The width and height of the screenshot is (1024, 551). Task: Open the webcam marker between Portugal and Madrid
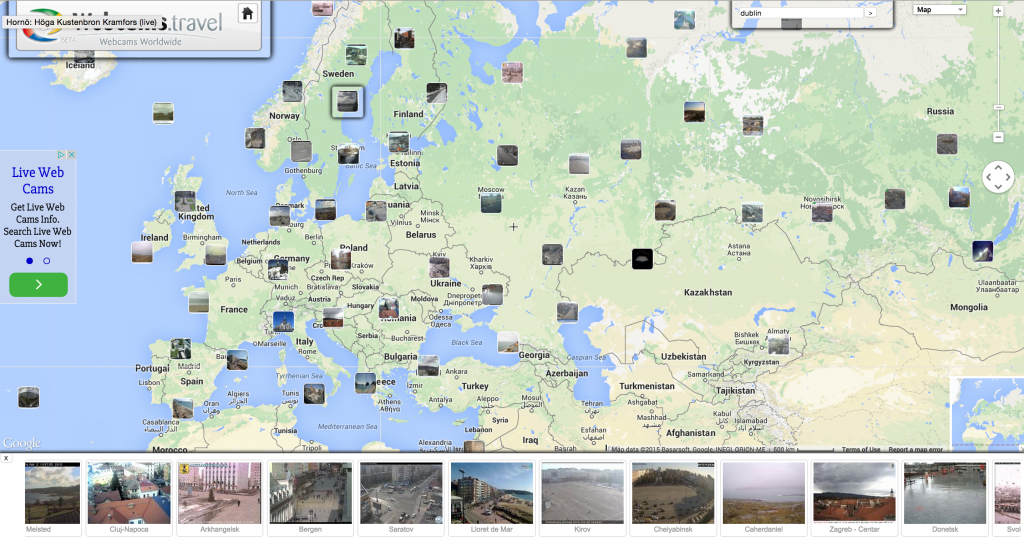(x=180, y=349)
